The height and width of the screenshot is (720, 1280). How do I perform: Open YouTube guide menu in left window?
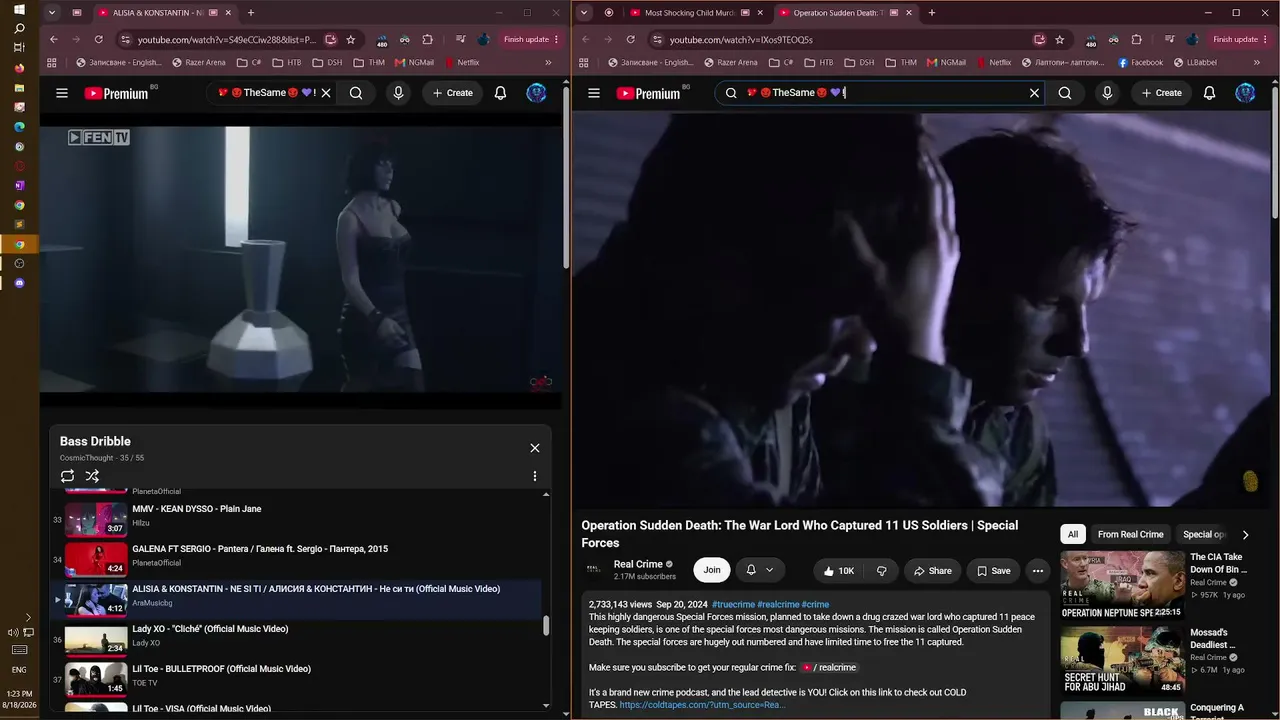tap(62, 93)
